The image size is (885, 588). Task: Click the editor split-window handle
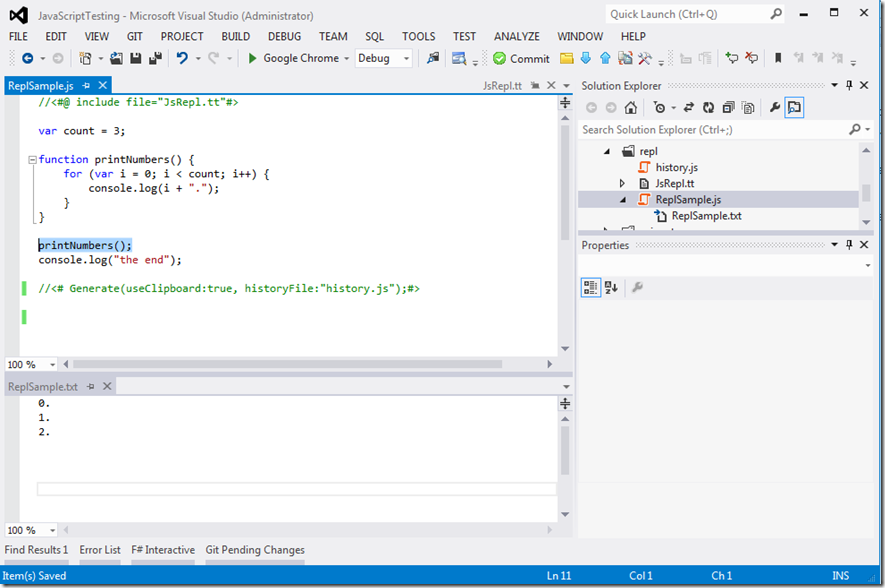(565, 103)
